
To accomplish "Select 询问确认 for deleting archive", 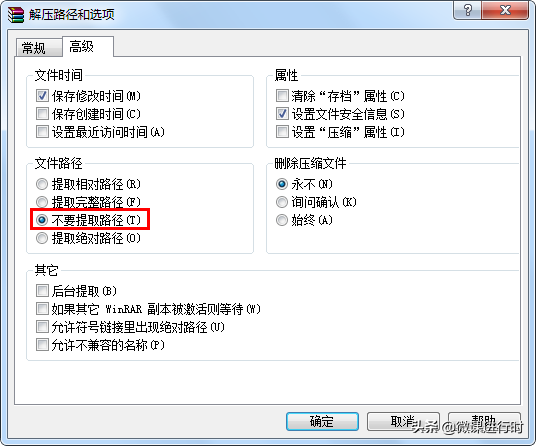I will (x=282, y=202).
